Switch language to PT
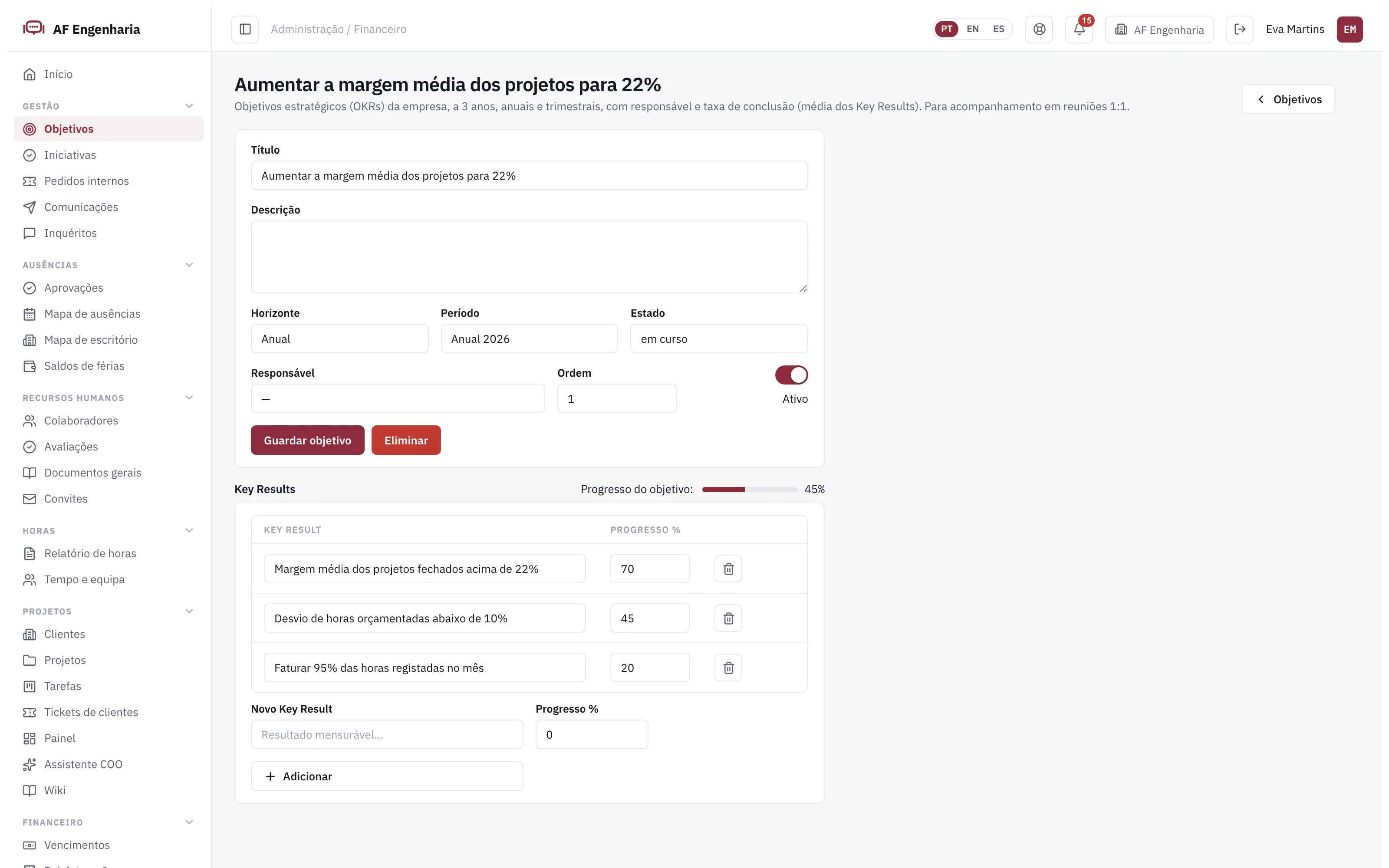 (x=946, y=29)
